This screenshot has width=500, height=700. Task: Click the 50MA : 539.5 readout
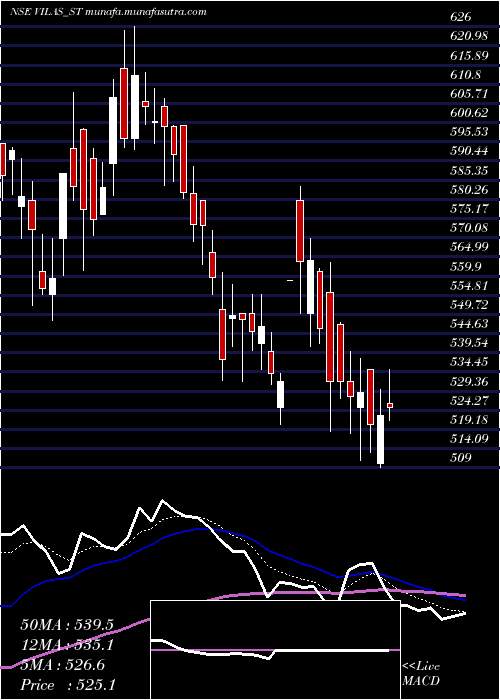[67, 625]
